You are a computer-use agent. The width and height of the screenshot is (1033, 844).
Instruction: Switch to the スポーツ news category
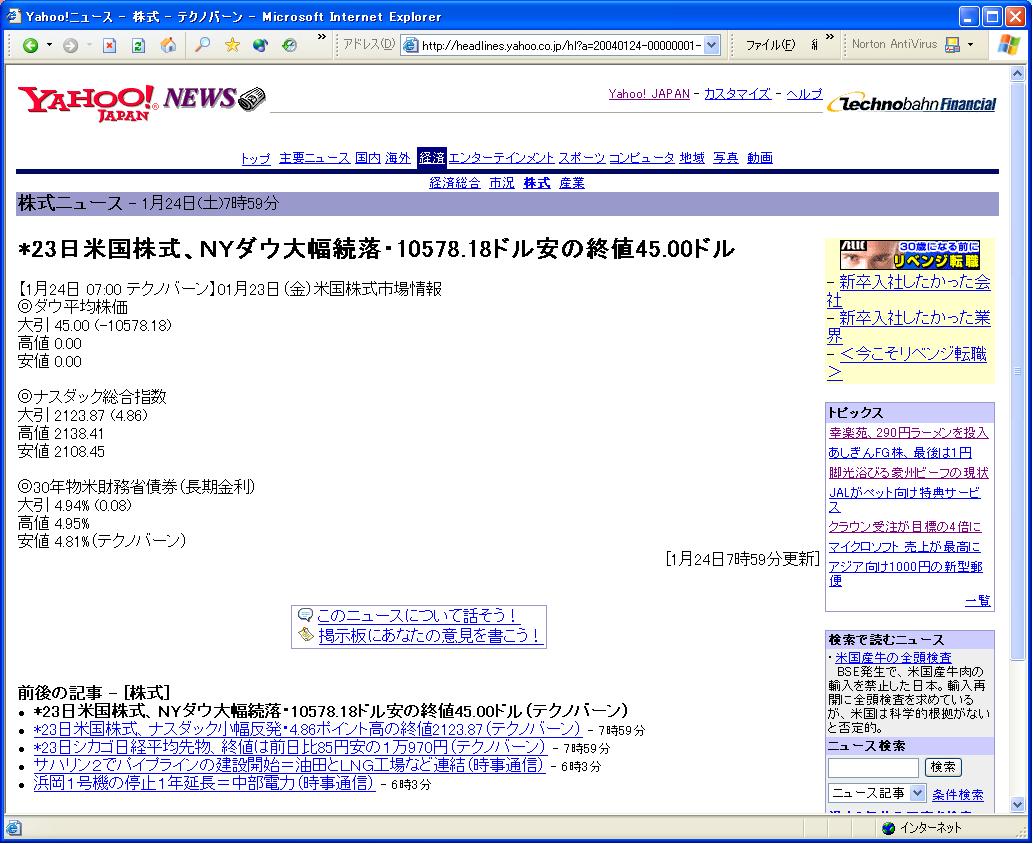581,158
